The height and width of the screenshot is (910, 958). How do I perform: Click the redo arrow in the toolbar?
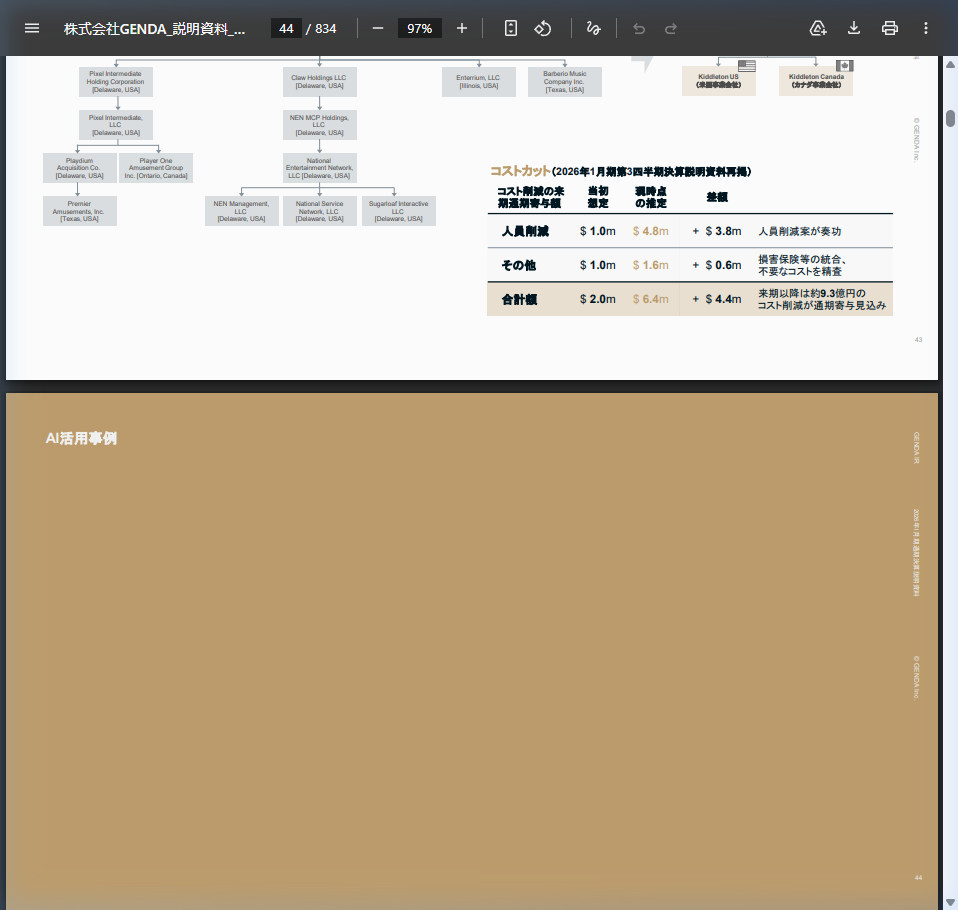point(671,28)
